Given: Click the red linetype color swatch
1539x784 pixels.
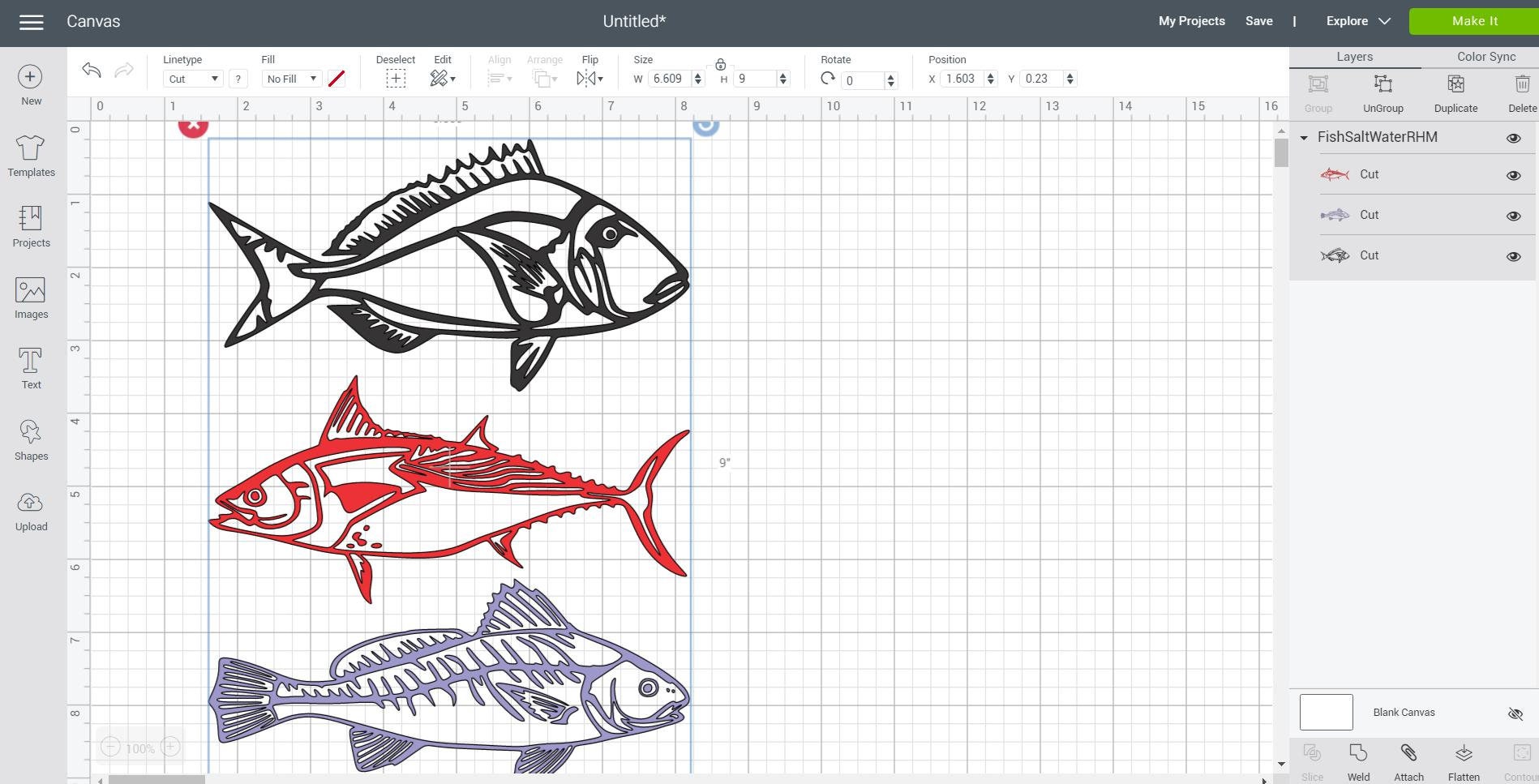Looking at the screenshot, I should (x=337, y=78).
